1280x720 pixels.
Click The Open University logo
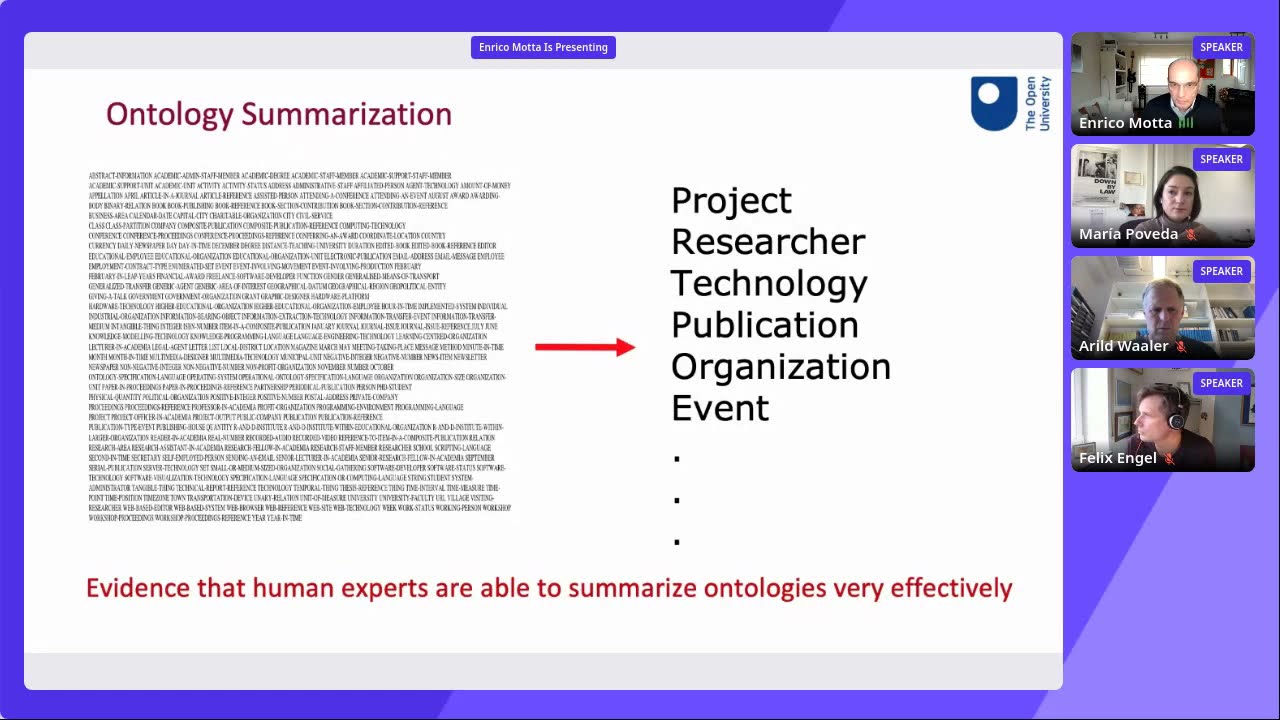click(1011, 103)
